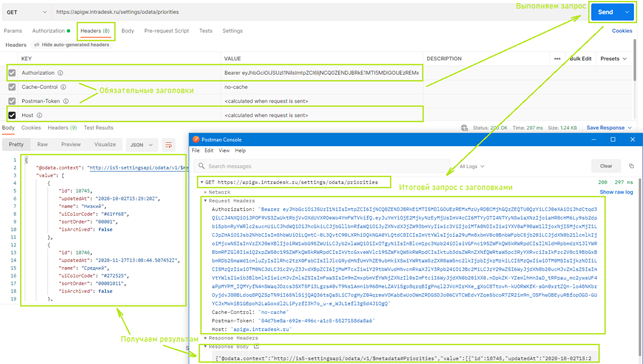Collapse the Request Headers section
The image size is (643, 364).
point(205,201)
